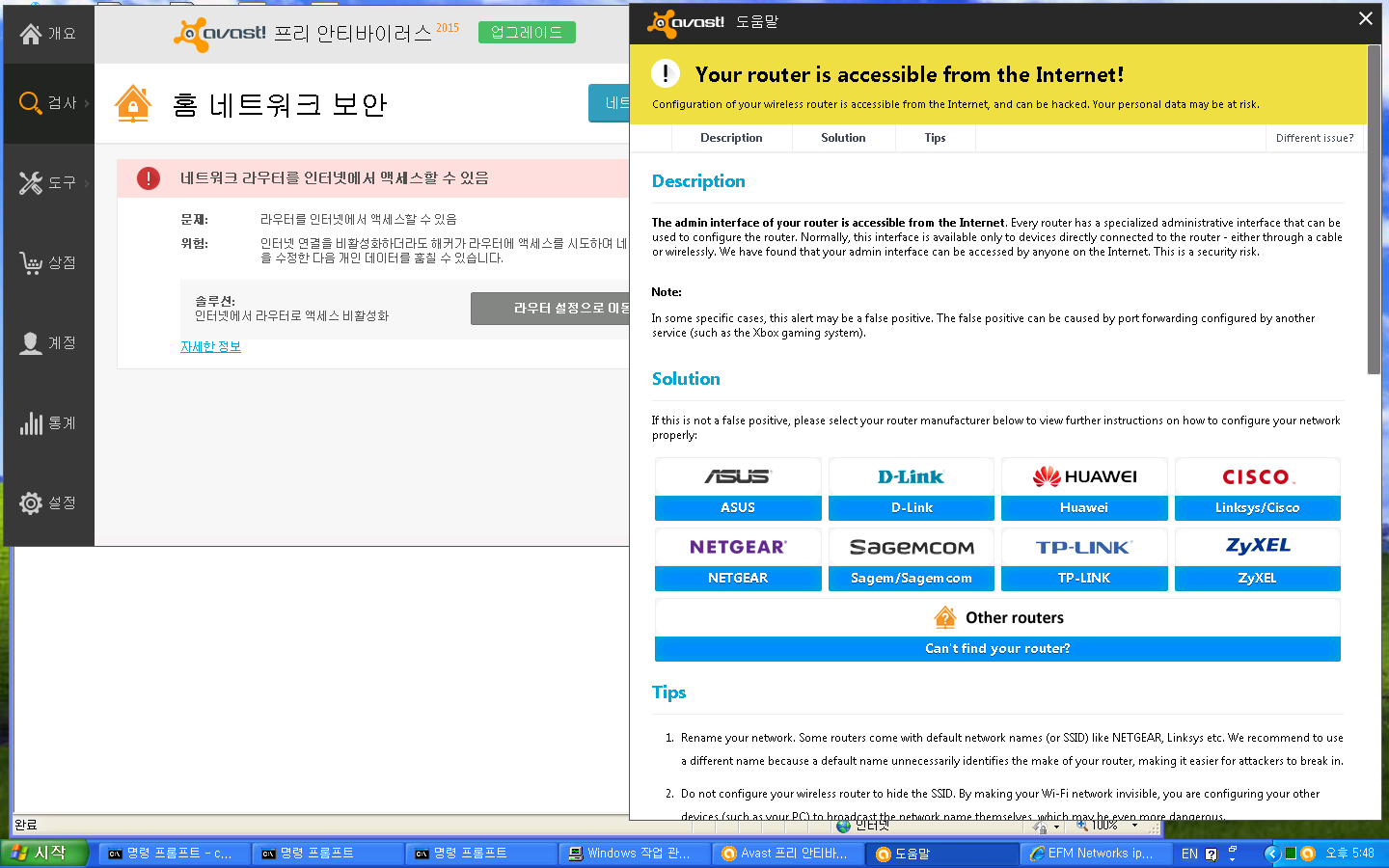Click the Other routers house icon
Image resolution: width=1389 pixels, height=868 pixels.
[945, 617]
